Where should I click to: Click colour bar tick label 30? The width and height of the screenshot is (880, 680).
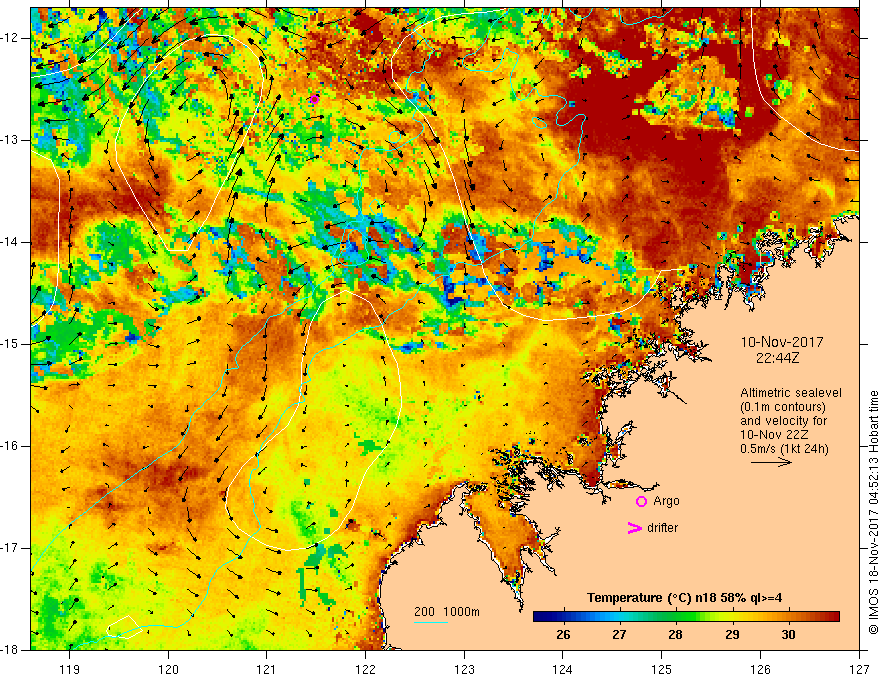[788, 635]
